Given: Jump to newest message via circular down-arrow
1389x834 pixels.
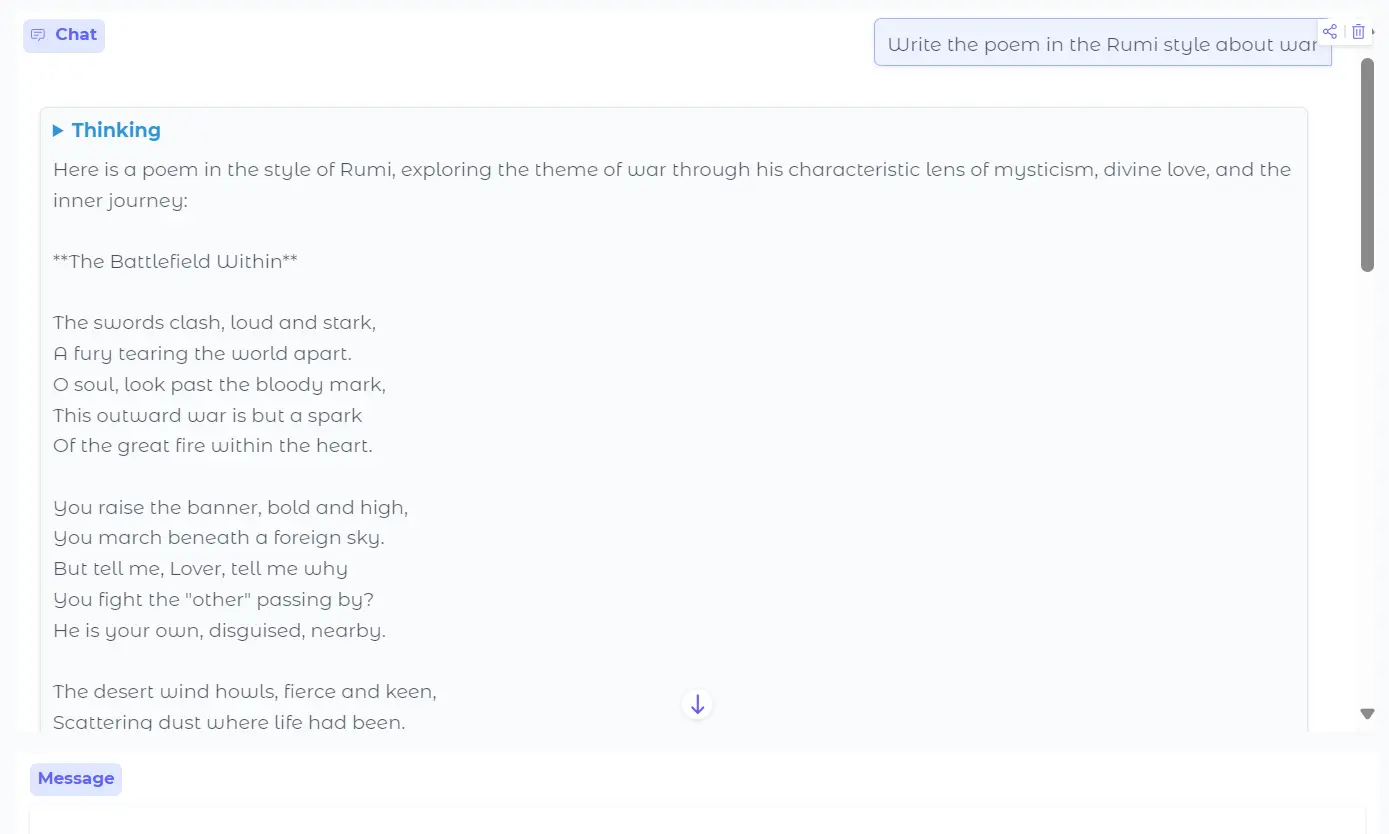Looking at the screenshot, I should click(x=696, y=703).
